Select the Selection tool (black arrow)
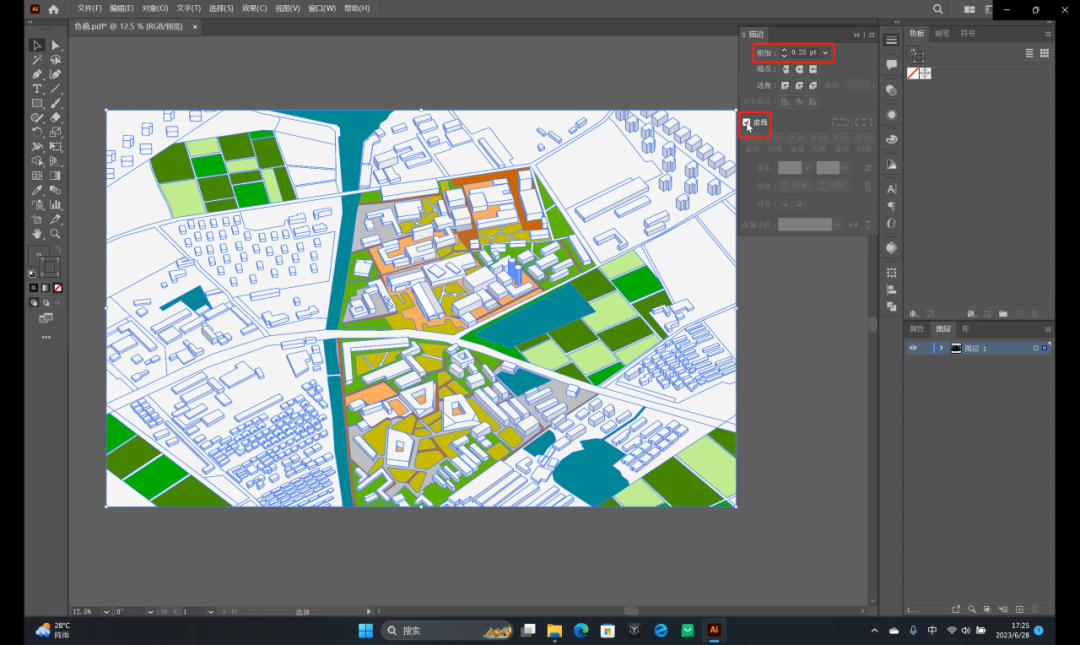This screenshot has height=645, width=1080. (37, 45)
